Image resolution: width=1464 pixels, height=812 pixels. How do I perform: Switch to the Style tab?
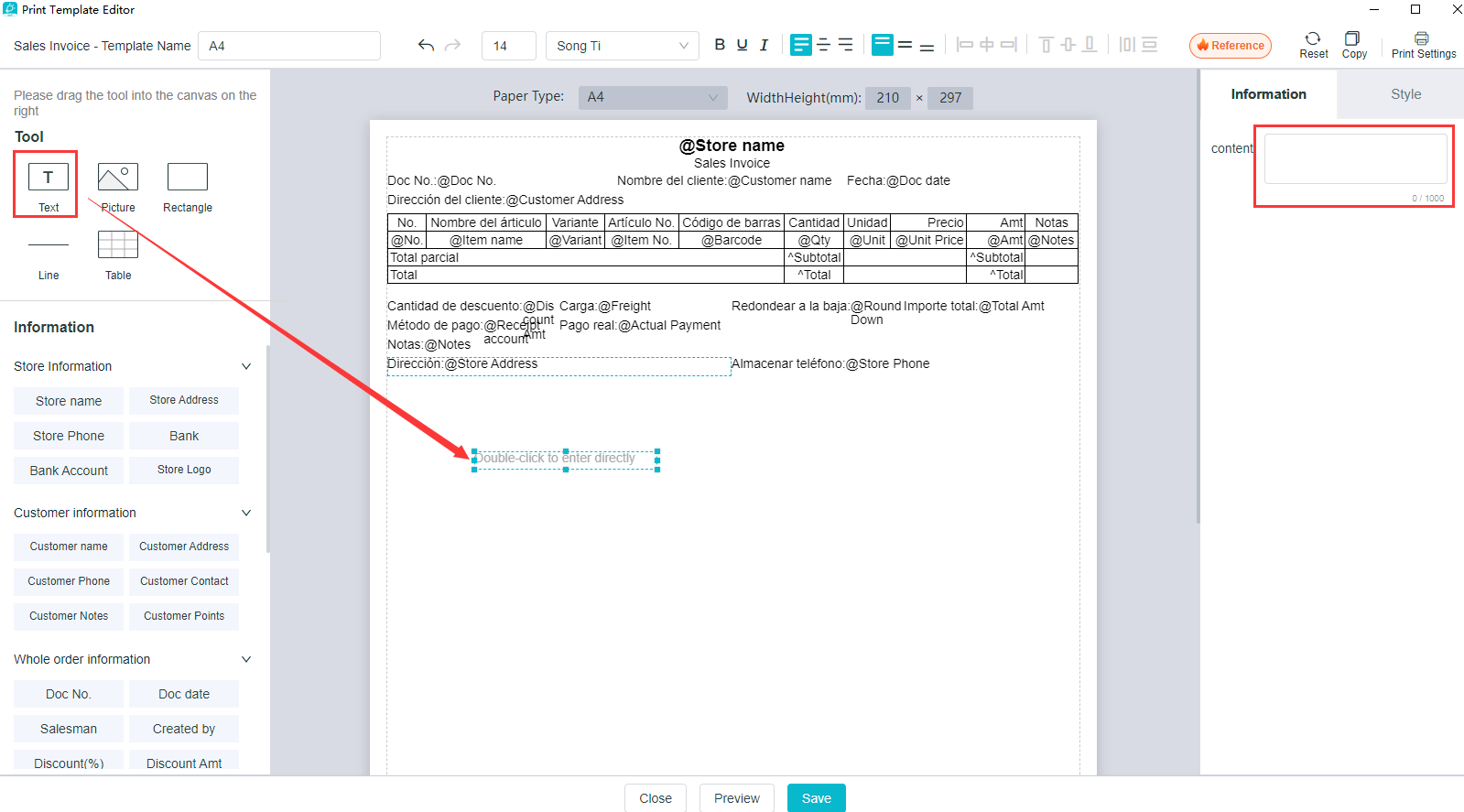tap(1405, 94)
